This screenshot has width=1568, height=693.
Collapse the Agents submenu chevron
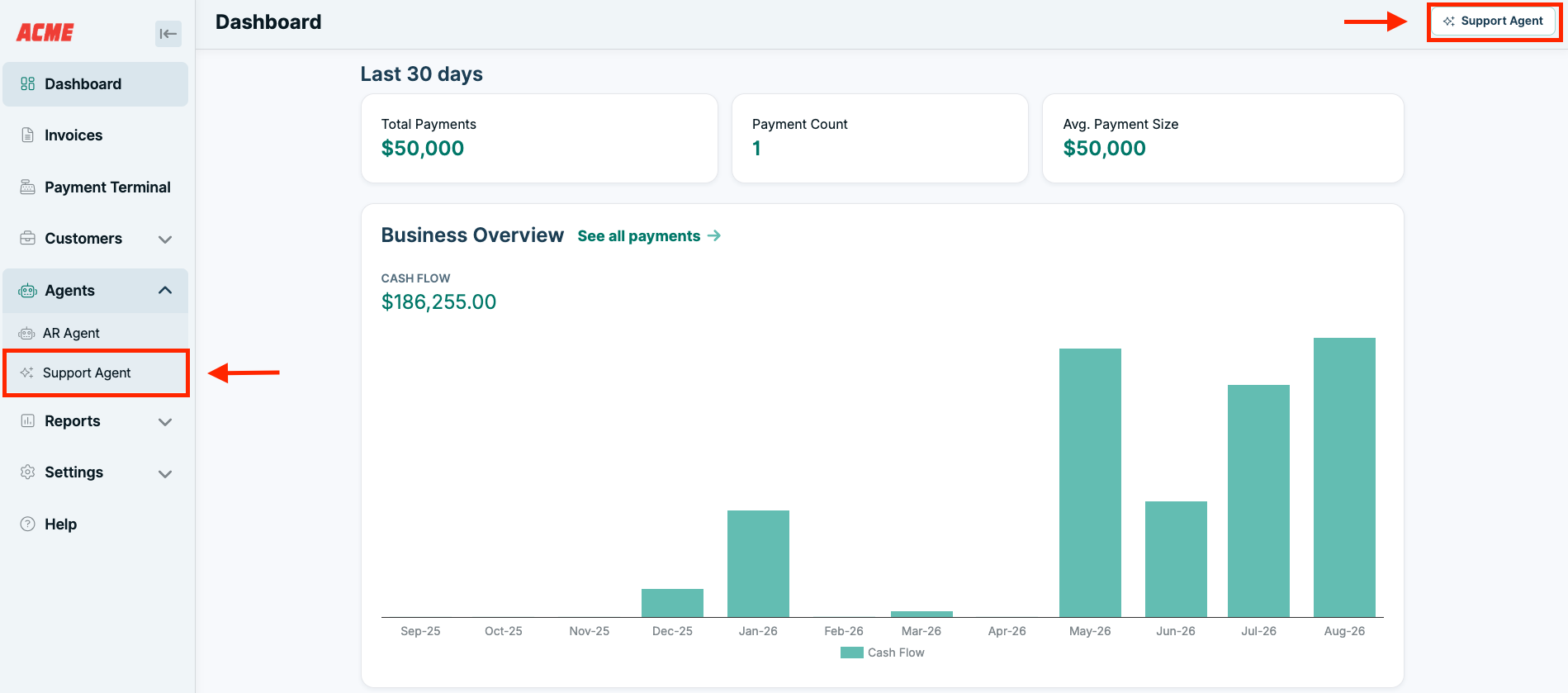[165, 290]
